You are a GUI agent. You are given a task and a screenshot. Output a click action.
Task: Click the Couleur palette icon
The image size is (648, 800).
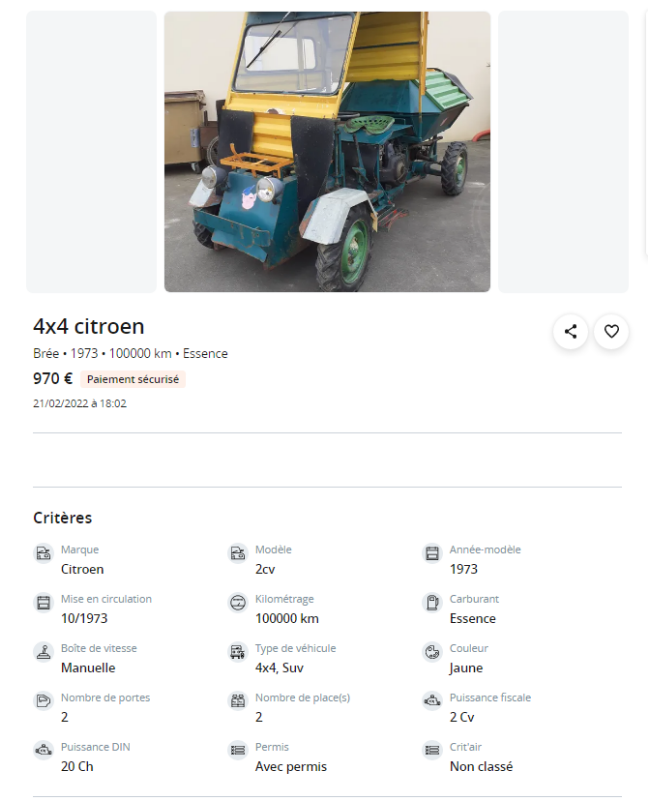(432, 652)
